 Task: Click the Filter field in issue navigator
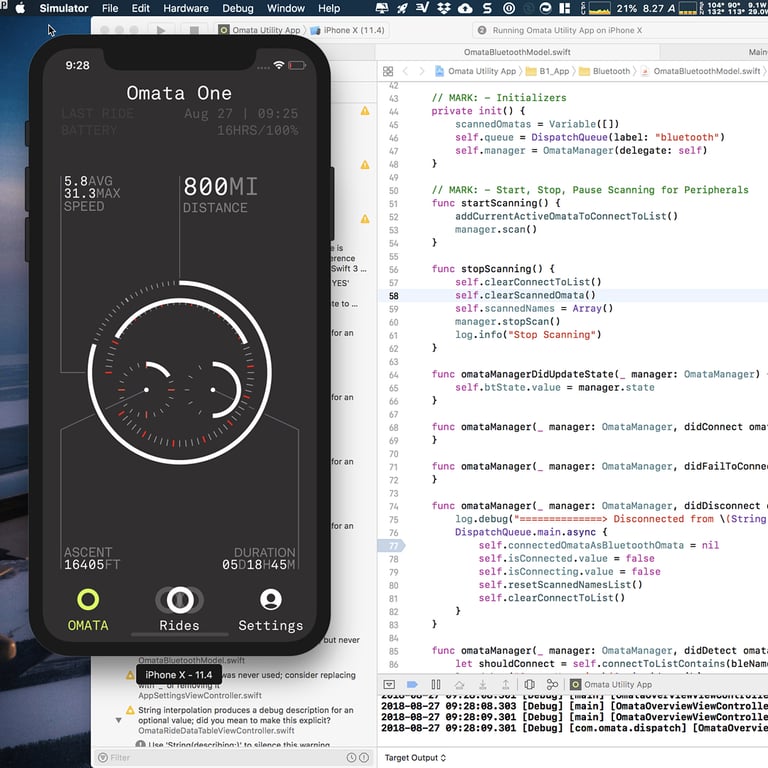tap(225, 758)
